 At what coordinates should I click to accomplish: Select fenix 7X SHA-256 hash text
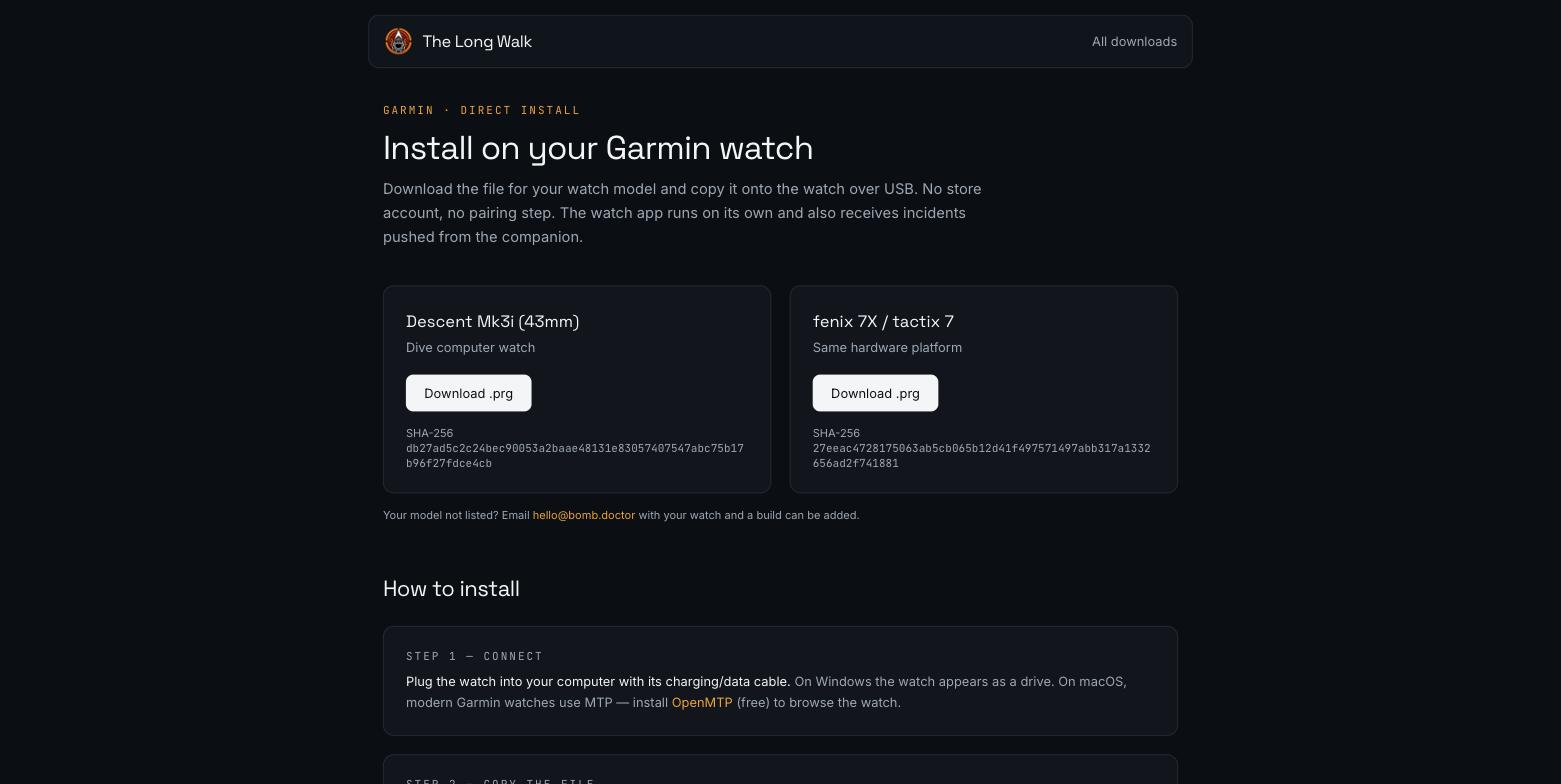pos(982,456)
